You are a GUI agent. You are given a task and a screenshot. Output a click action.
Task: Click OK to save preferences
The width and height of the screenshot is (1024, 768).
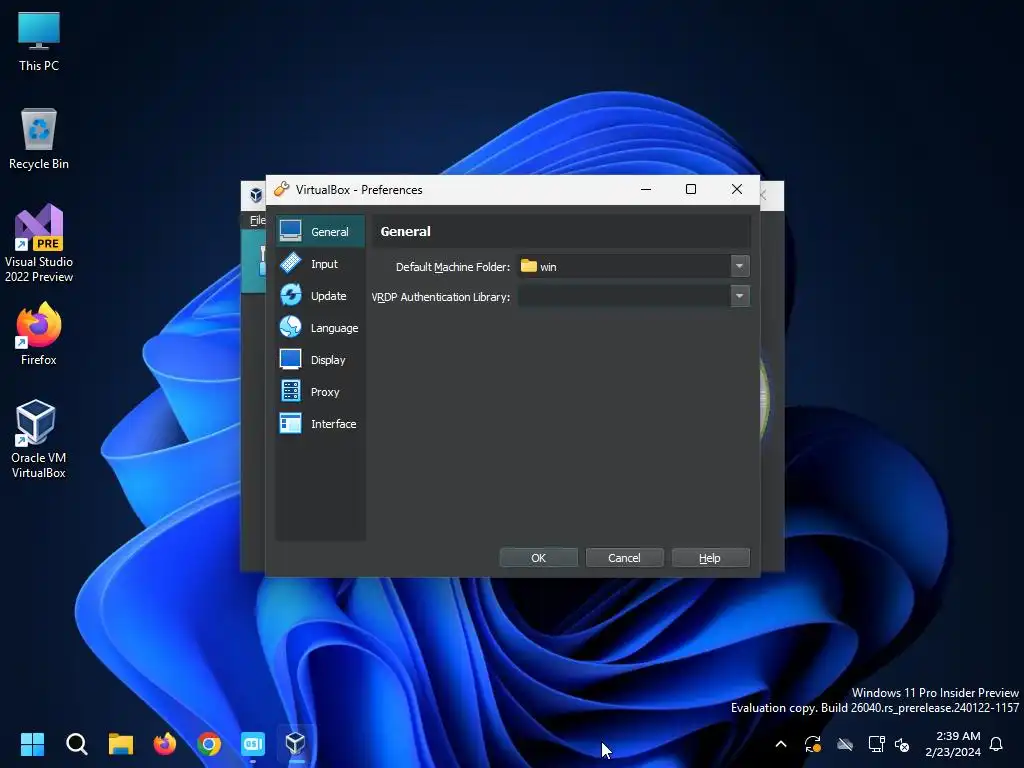coord(538,558)
